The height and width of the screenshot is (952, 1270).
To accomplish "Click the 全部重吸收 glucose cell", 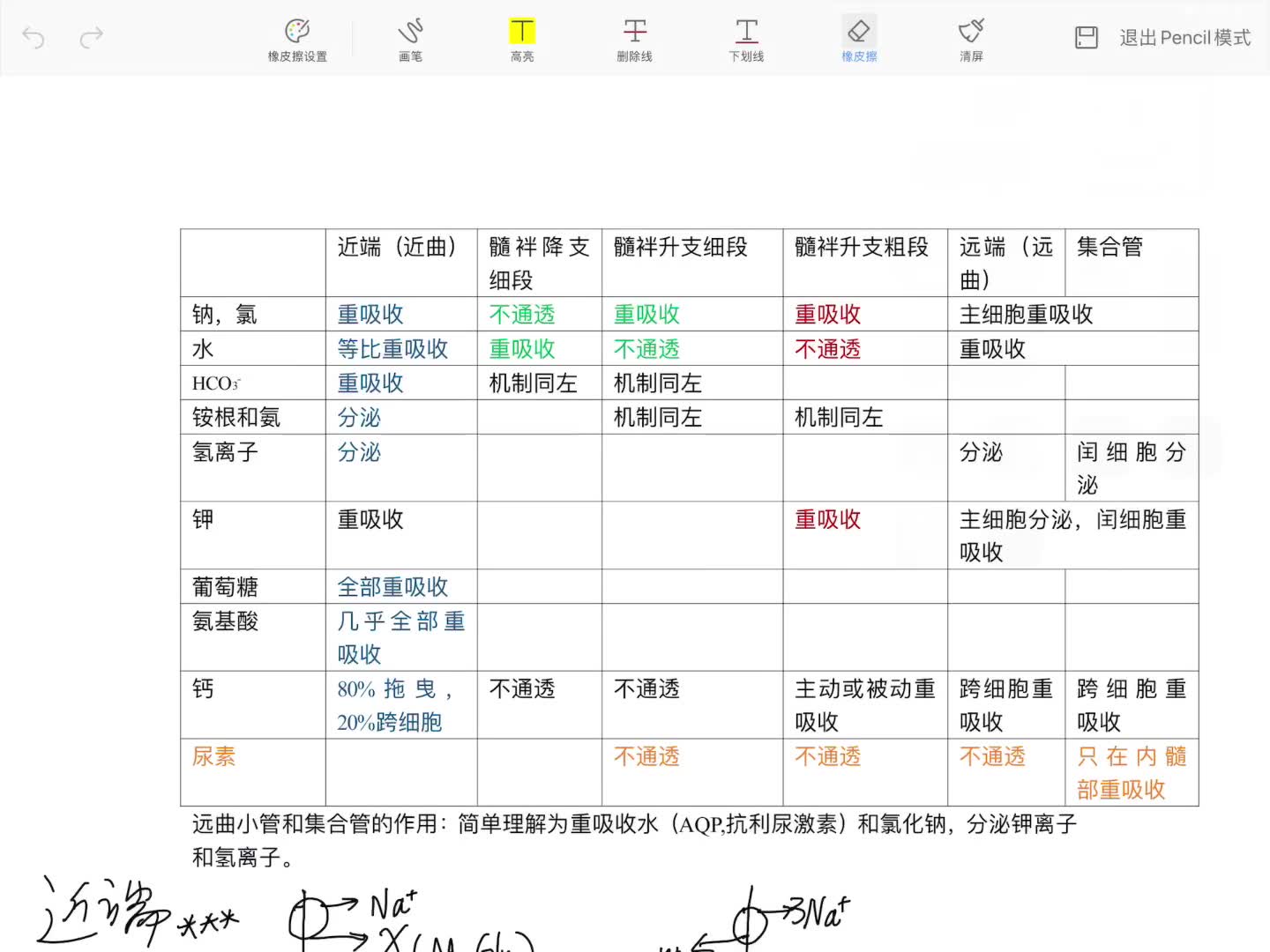I will tap(392, 587).
